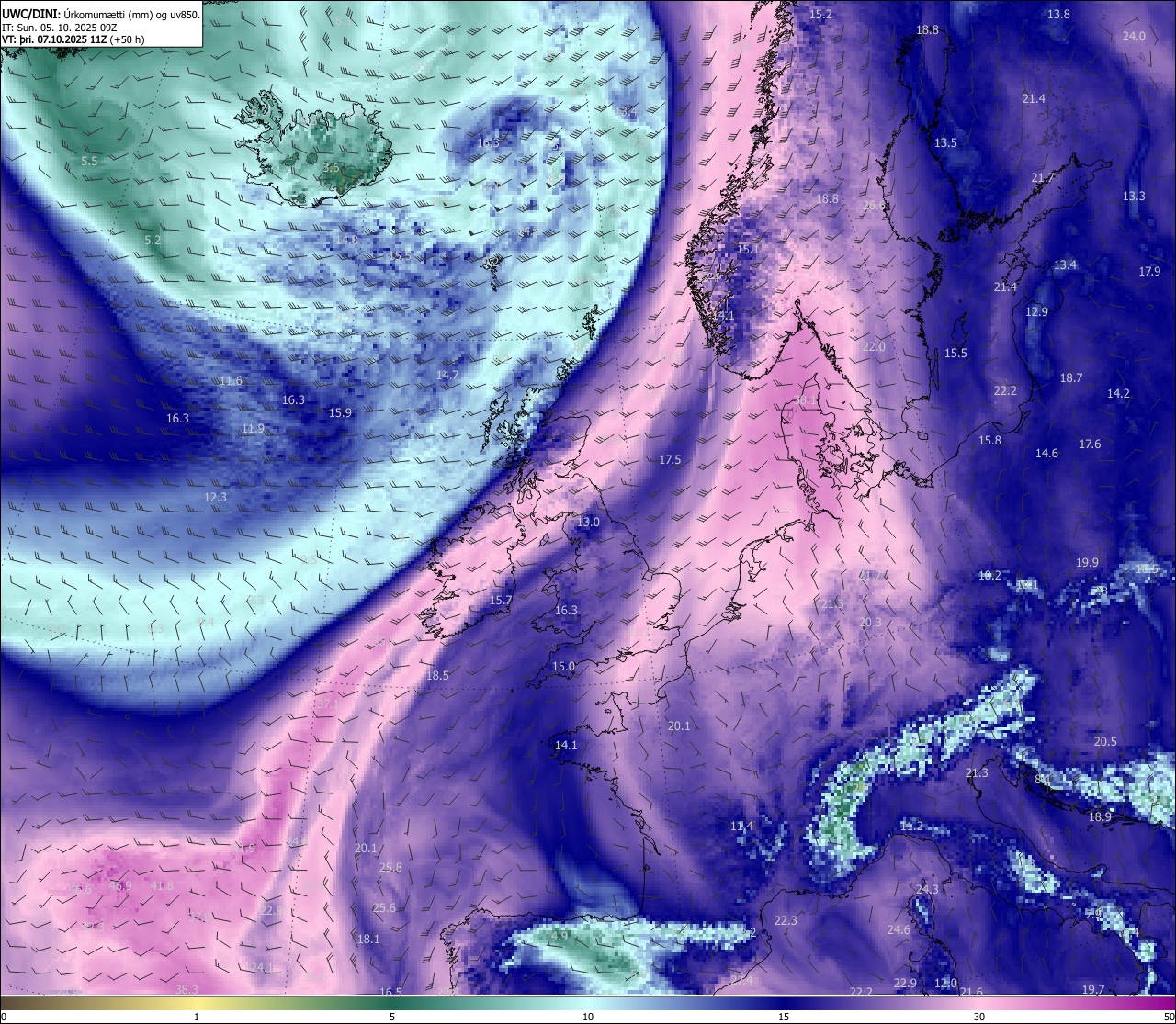
Task: Click the 50 label ending the colour scale
Action: 1169,1017
